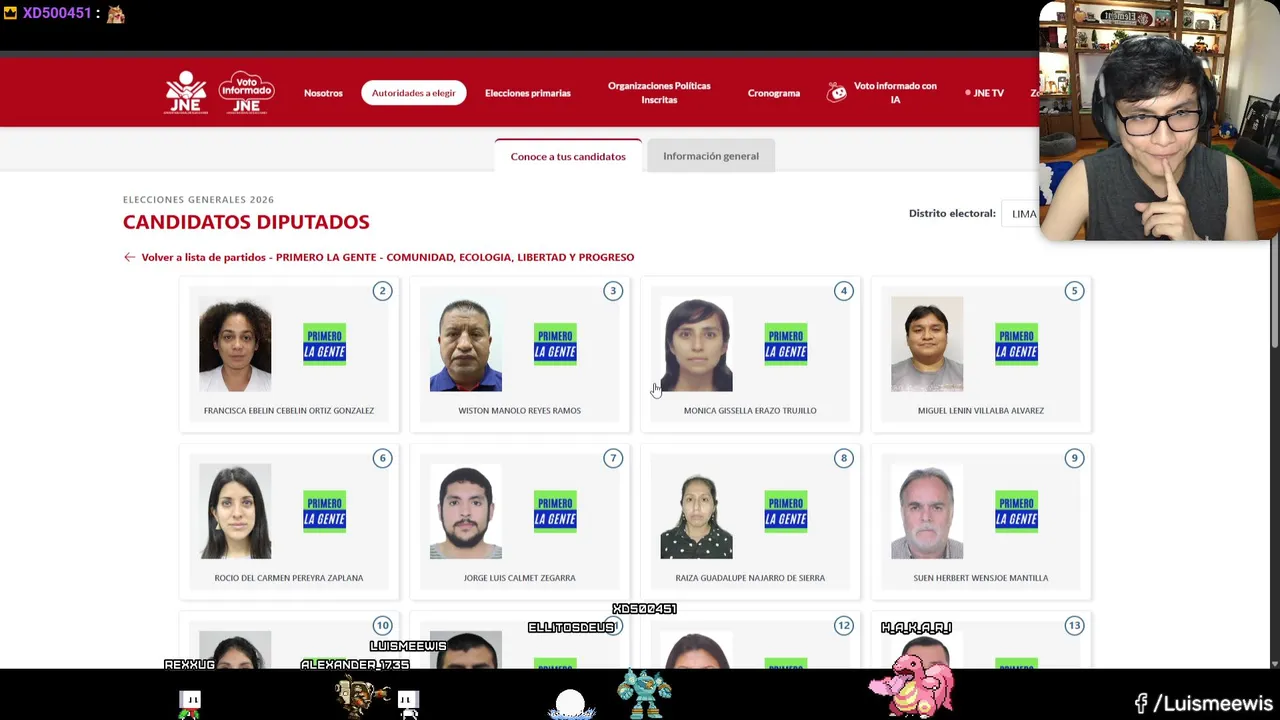Viewport: 1280px width, 720px height.
Task: Open the Cronograma menu item
Action: pos(774,93)
